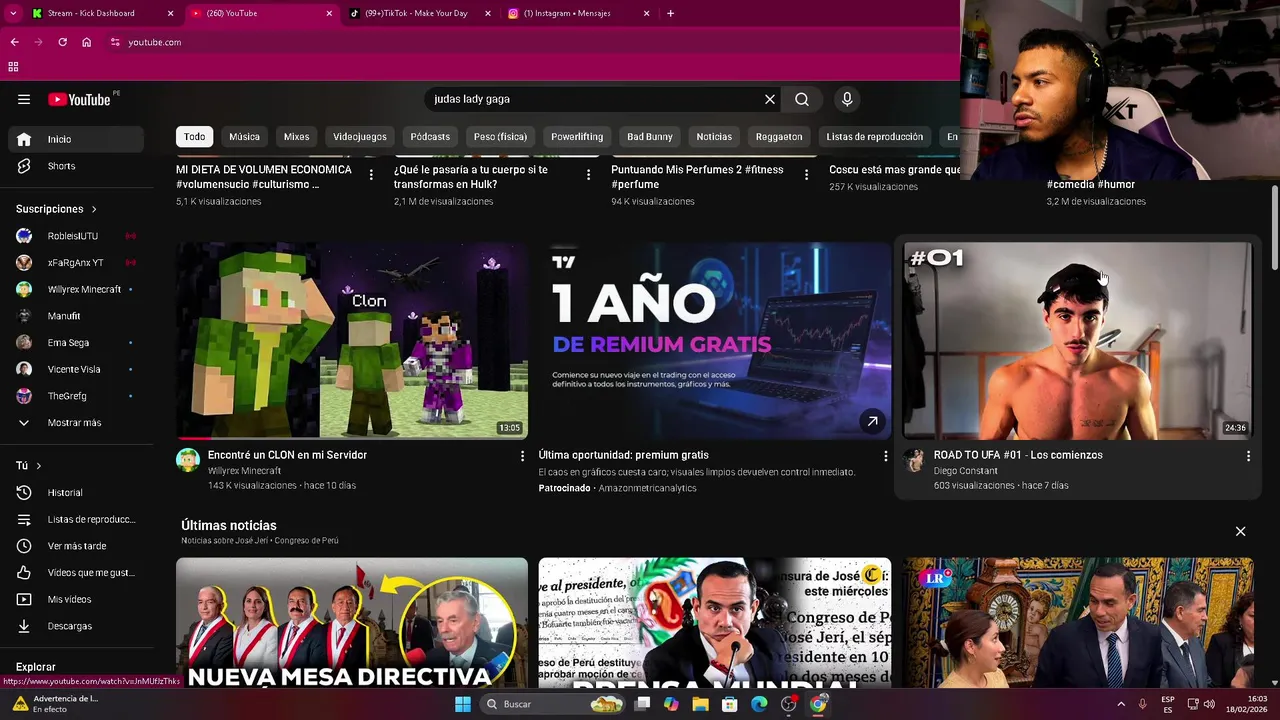Select the Mixes filter chip
The width and height of the screenshot is (1280, 720).
[296, 137]
